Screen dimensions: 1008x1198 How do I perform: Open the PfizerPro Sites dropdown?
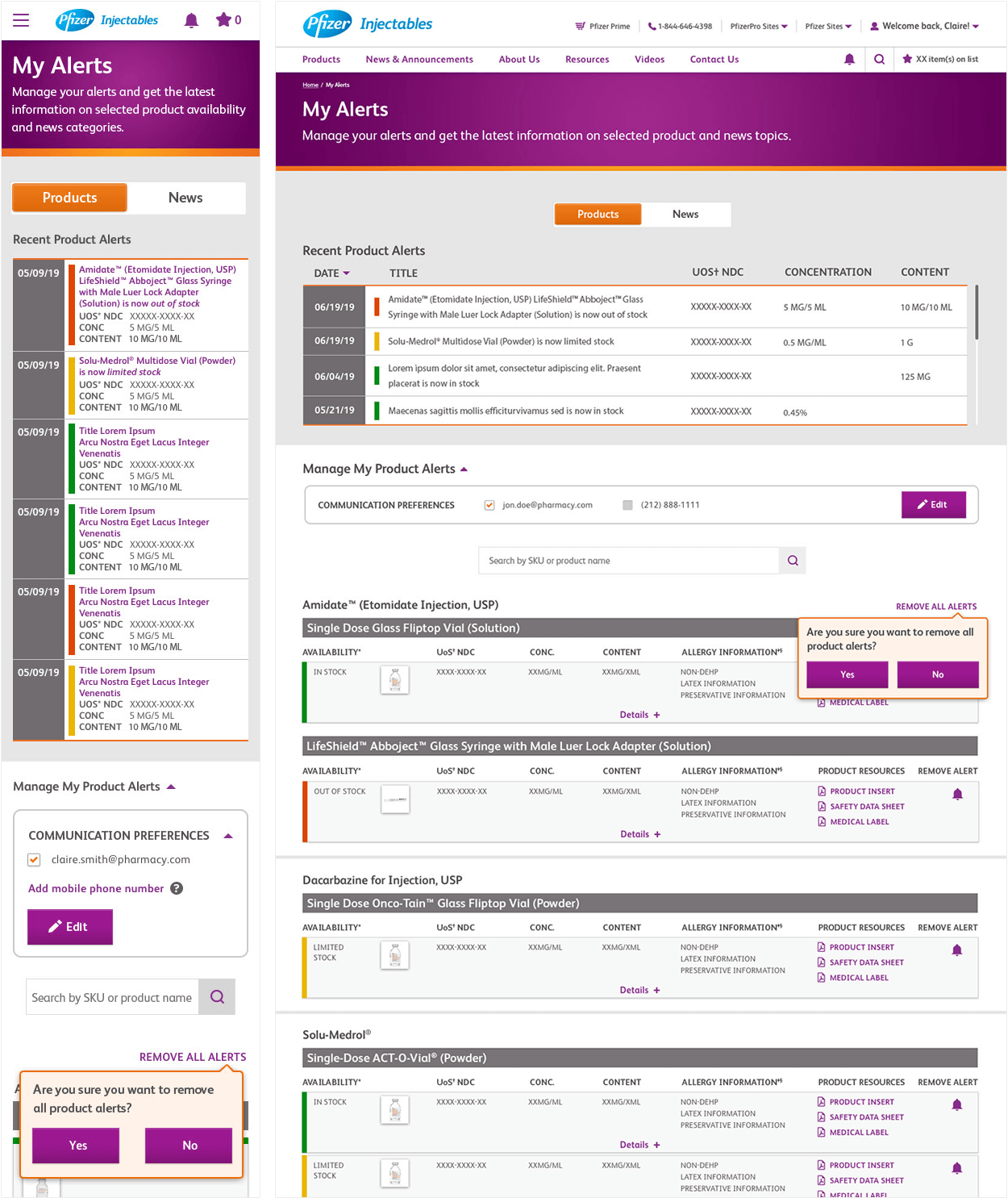[x=759, y=26]
